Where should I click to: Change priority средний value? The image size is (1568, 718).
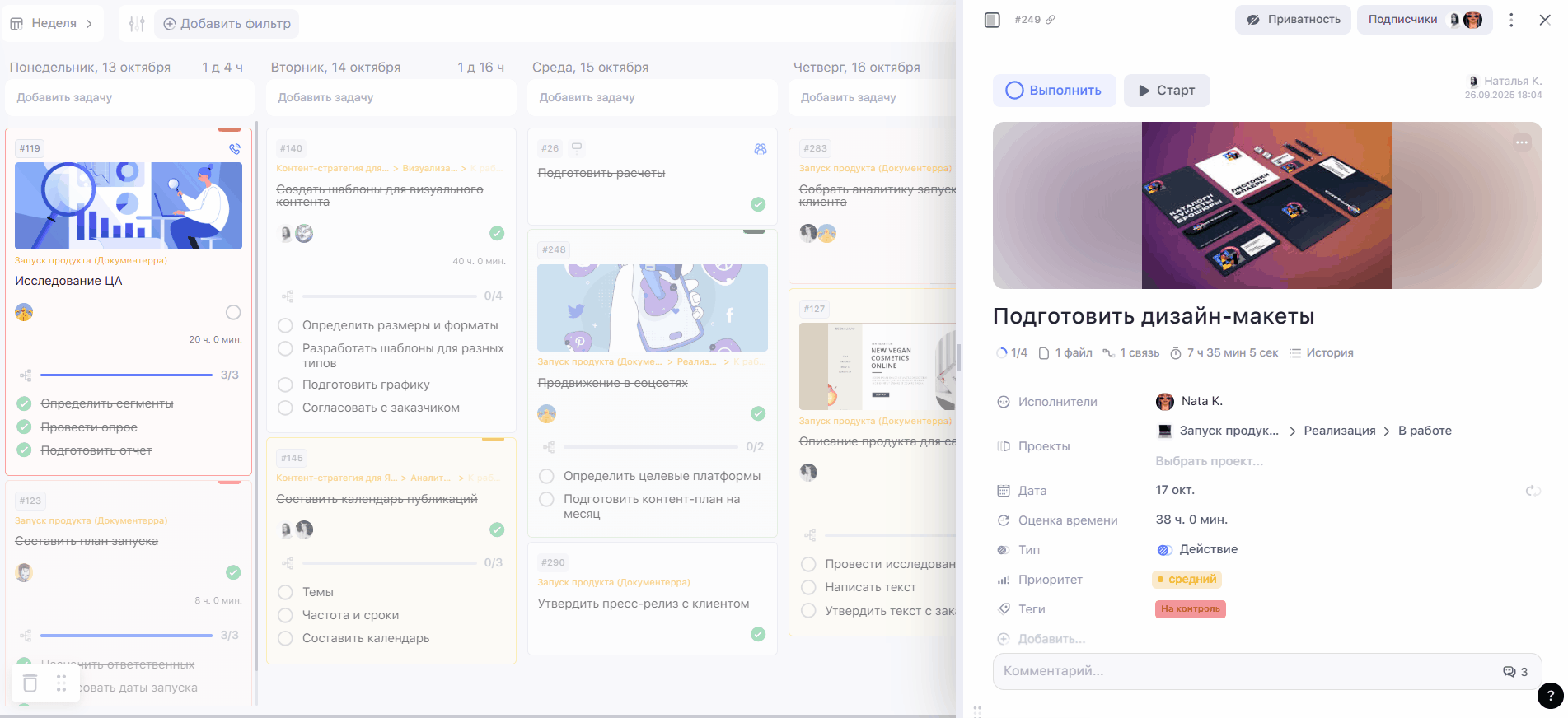(1187, 580)
